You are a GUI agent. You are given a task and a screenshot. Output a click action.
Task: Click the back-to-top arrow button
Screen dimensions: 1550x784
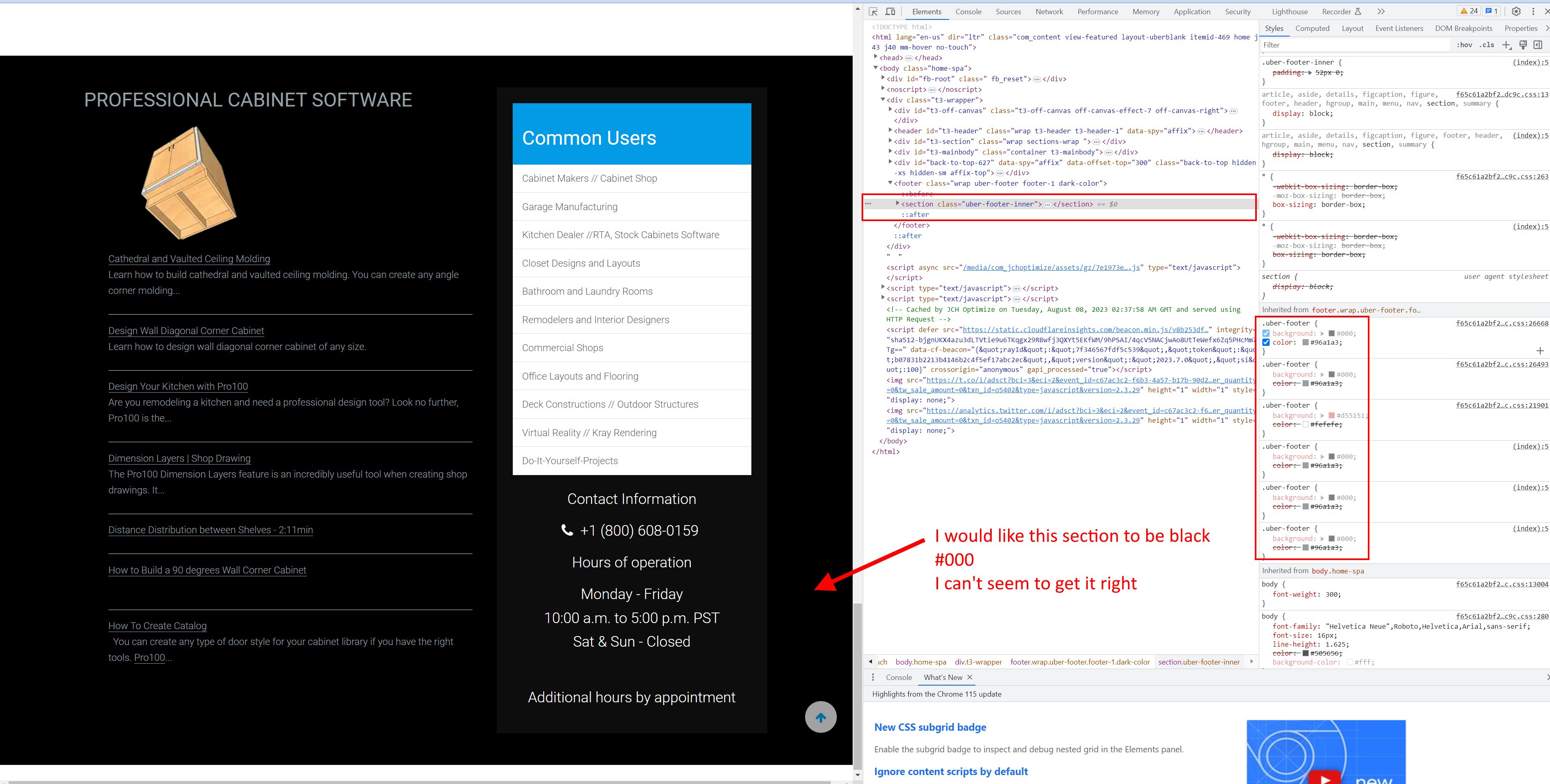click(x=820, y=717)
